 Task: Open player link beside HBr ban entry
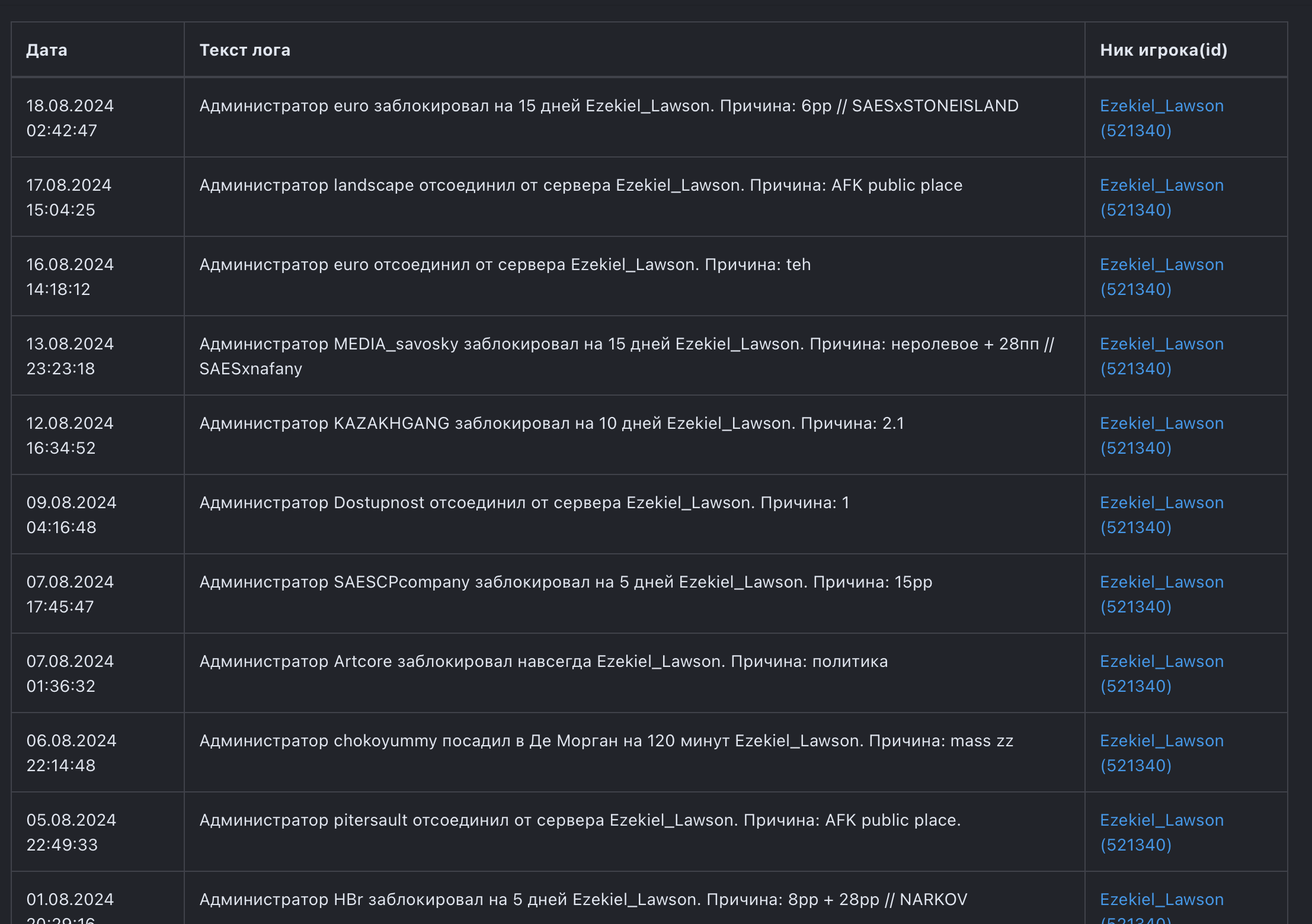pyautogui.click(x=1161, y=900)
